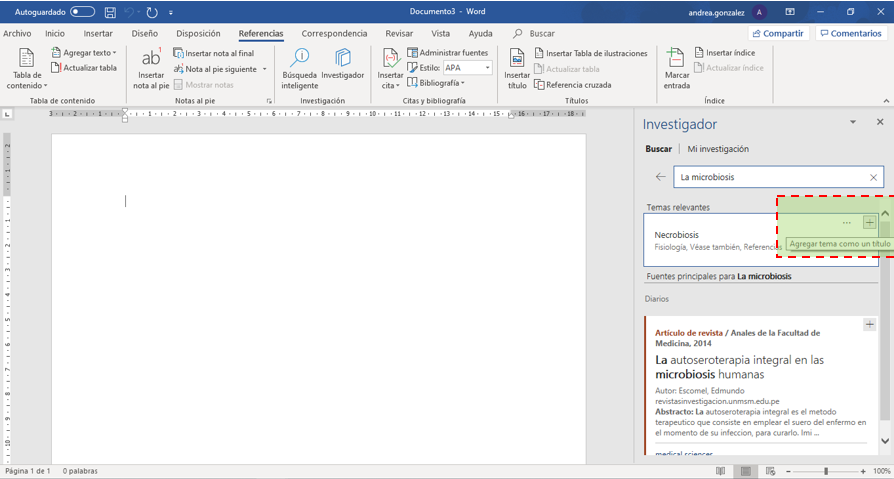Click Nota al pie siguiente

click(x=215, y=69)
